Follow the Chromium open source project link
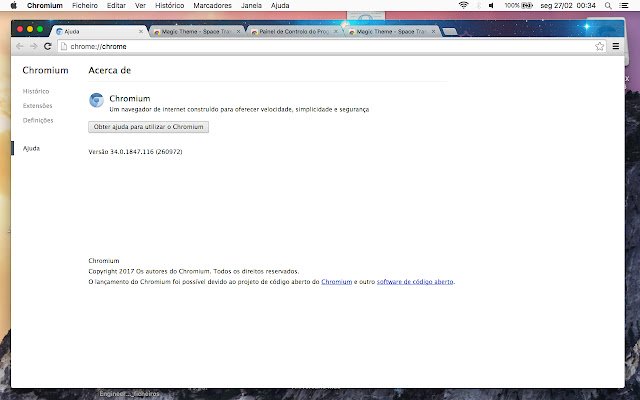Viewport: 640px width, 400px height. tap(336, 282)
